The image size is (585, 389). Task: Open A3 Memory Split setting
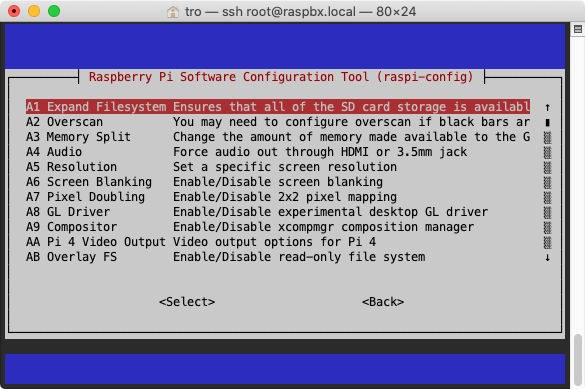pyautogui.click(x=278, y=137)
